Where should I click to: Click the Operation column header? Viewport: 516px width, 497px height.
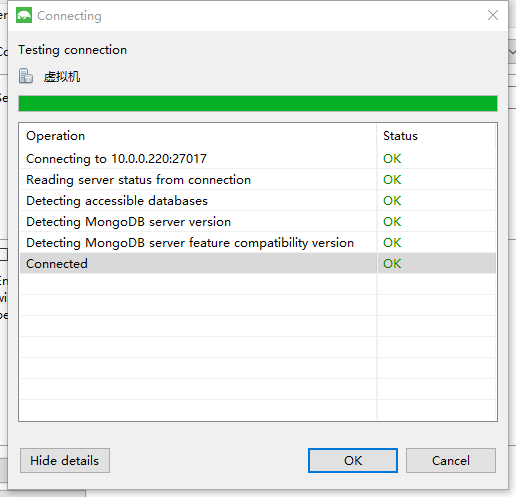(198, 136)
